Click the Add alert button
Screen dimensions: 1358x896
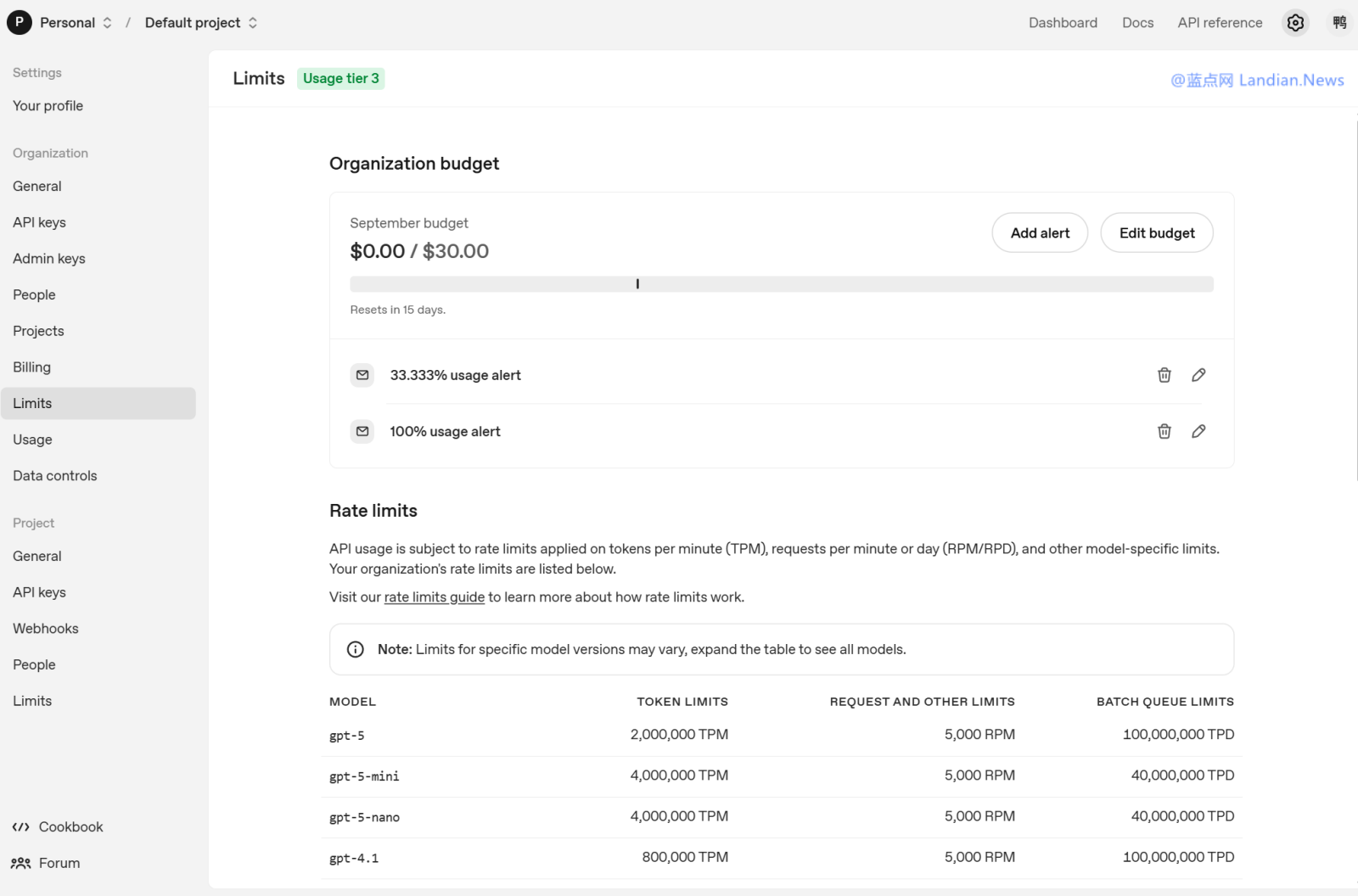[1040, 232]
